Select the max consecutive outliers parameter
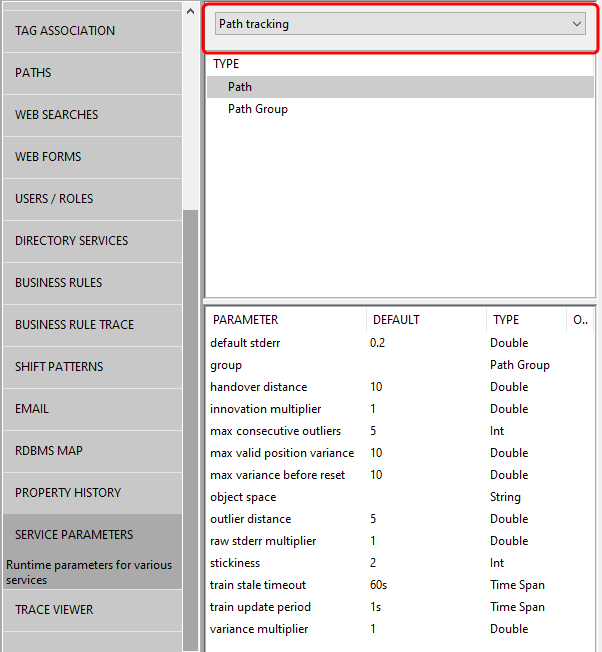The height and width of the screenshot is (652, 602). pos(400,431)
